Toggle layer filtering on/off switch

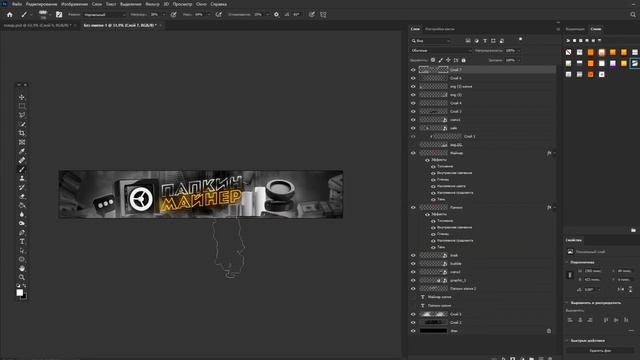click(x=520, y=39)
